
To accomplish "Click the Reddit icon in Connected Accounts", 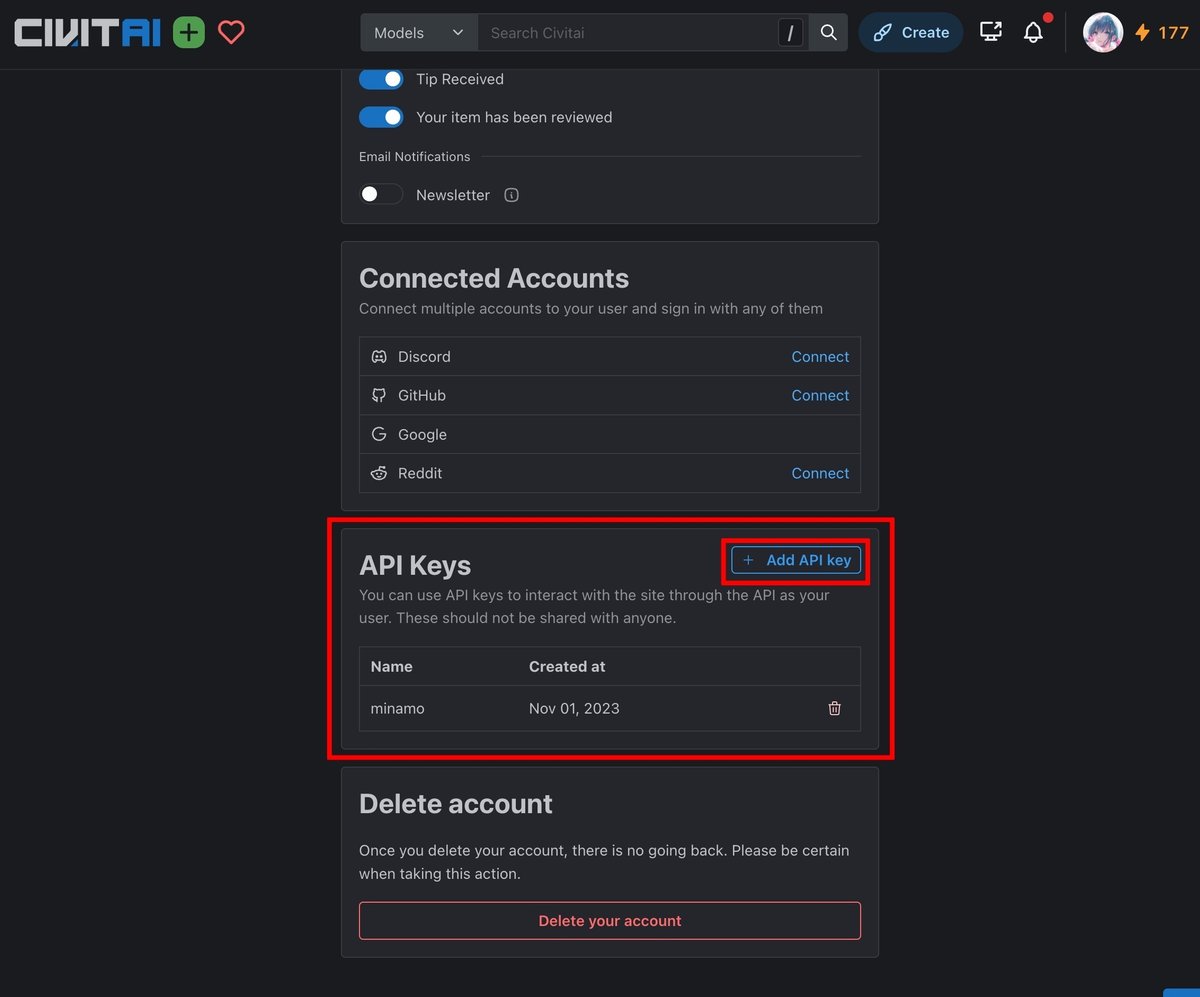I will point(379,473).
